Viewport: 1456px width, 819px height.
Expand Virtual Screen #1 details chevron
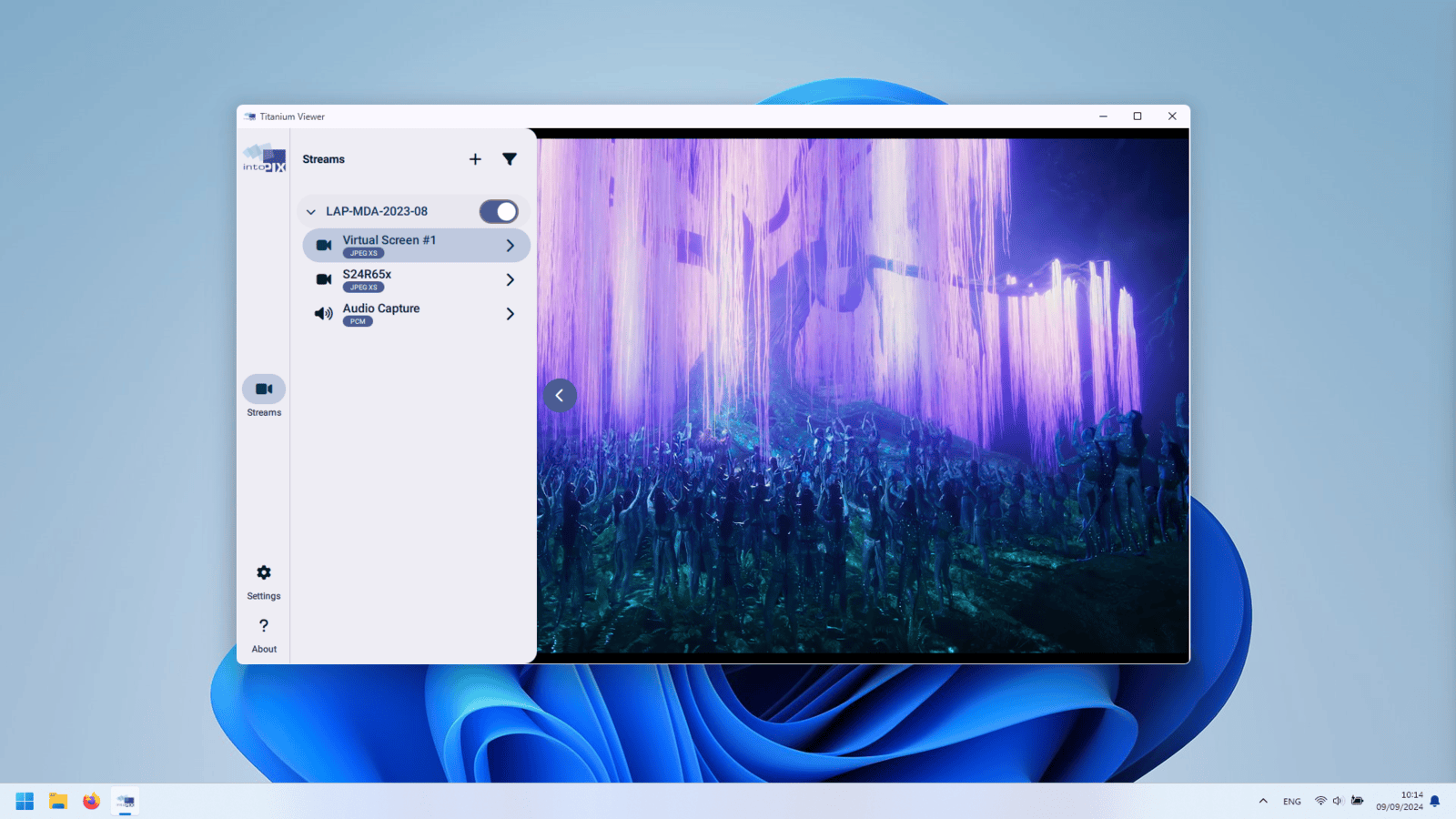point(510,246)
